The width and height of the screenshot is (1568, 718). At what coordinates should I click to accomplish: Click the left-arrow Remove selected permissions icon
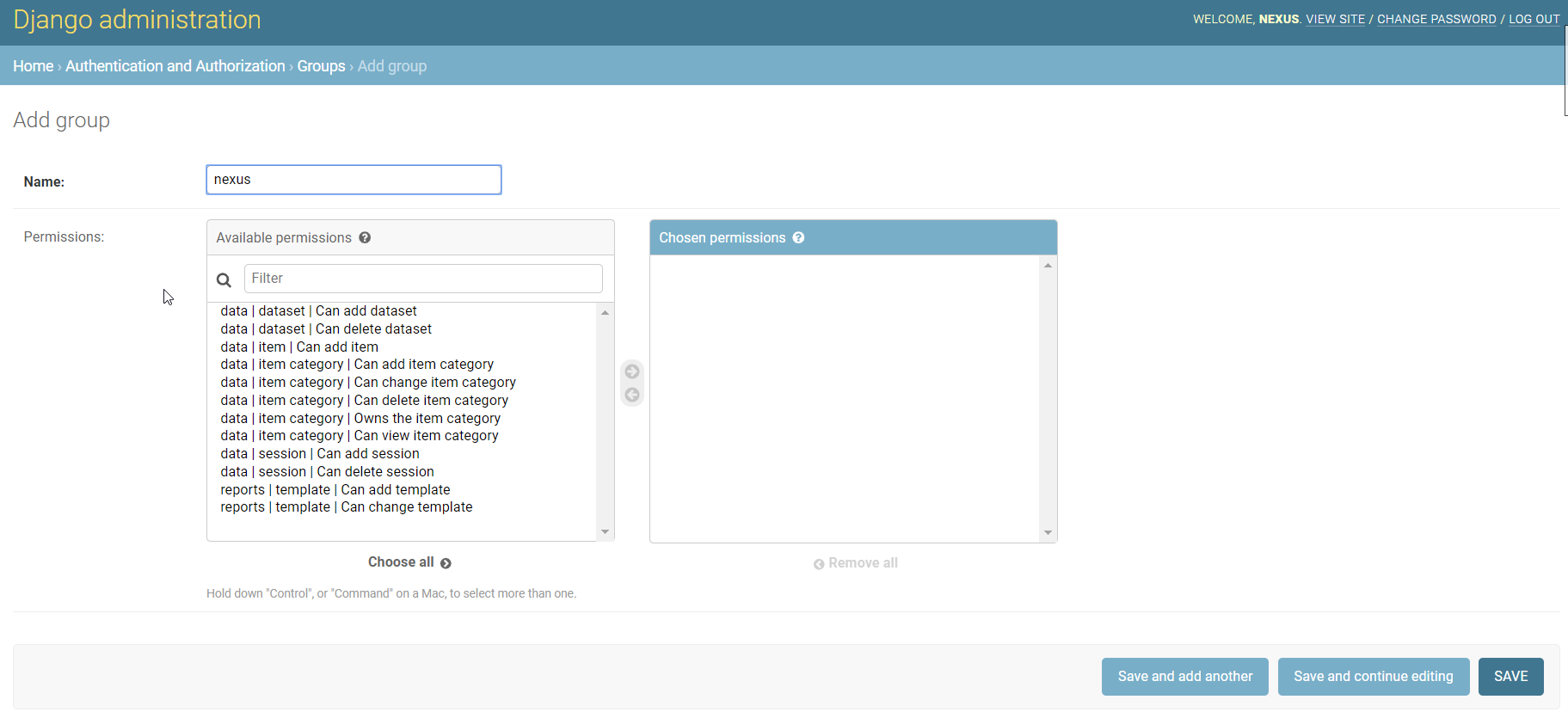point(632,395)
